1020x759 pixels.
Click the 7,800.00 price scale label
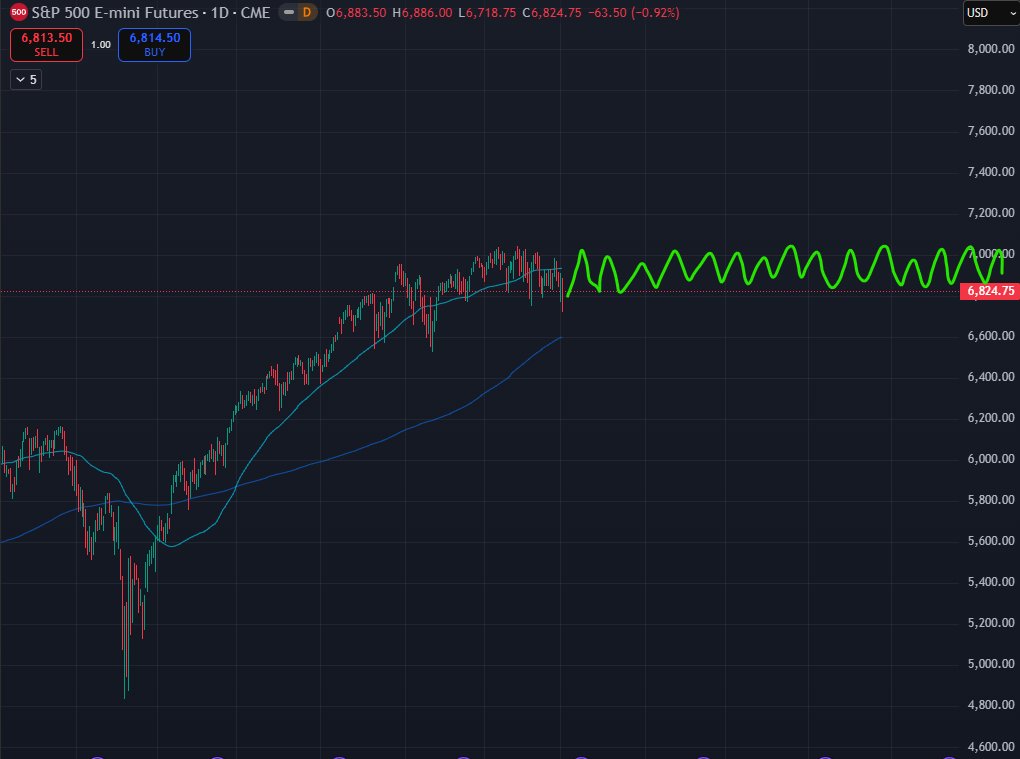pos(991,90)
